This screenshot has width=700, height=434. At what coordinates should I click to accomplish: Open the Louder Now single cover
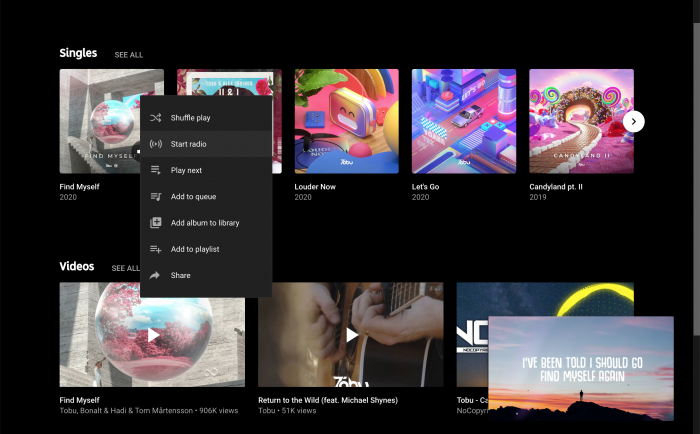tap(346, 121)
